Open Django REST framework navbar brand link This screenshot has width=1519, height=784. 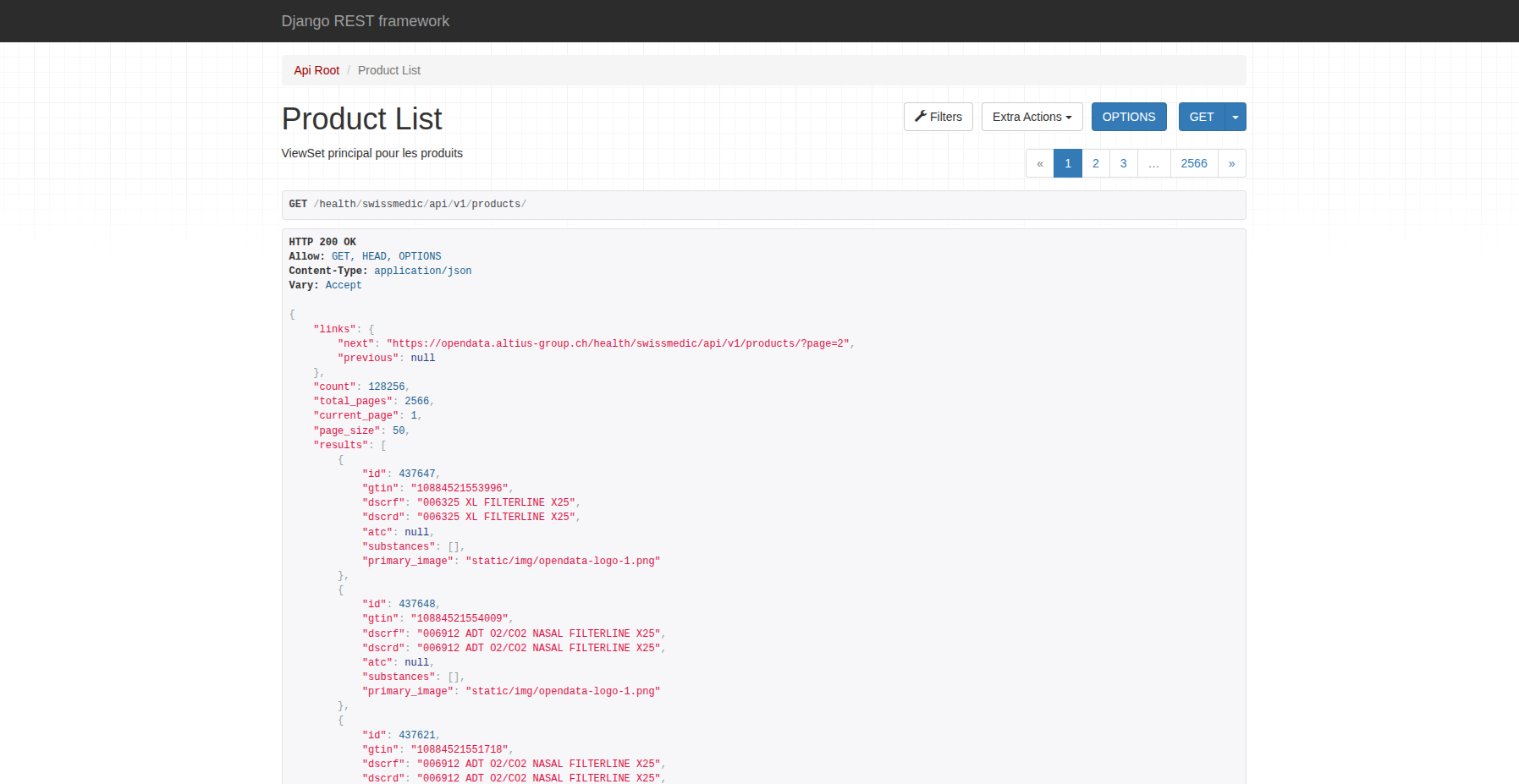[365, 21]
